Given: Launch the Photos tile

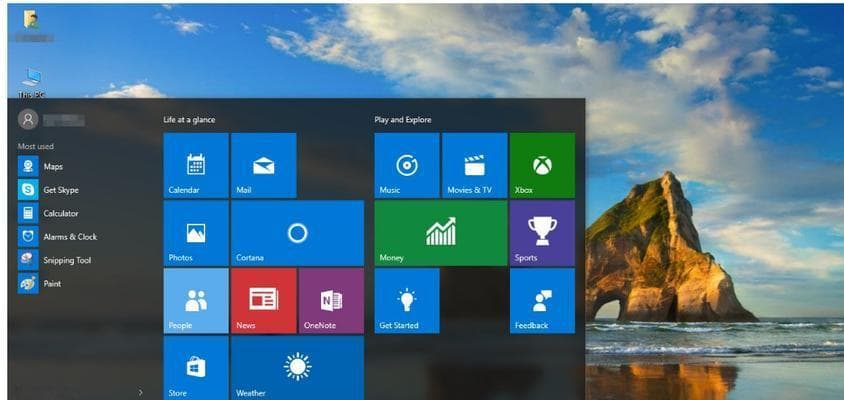Looking at the screenshot, I should tap(196, 233).
